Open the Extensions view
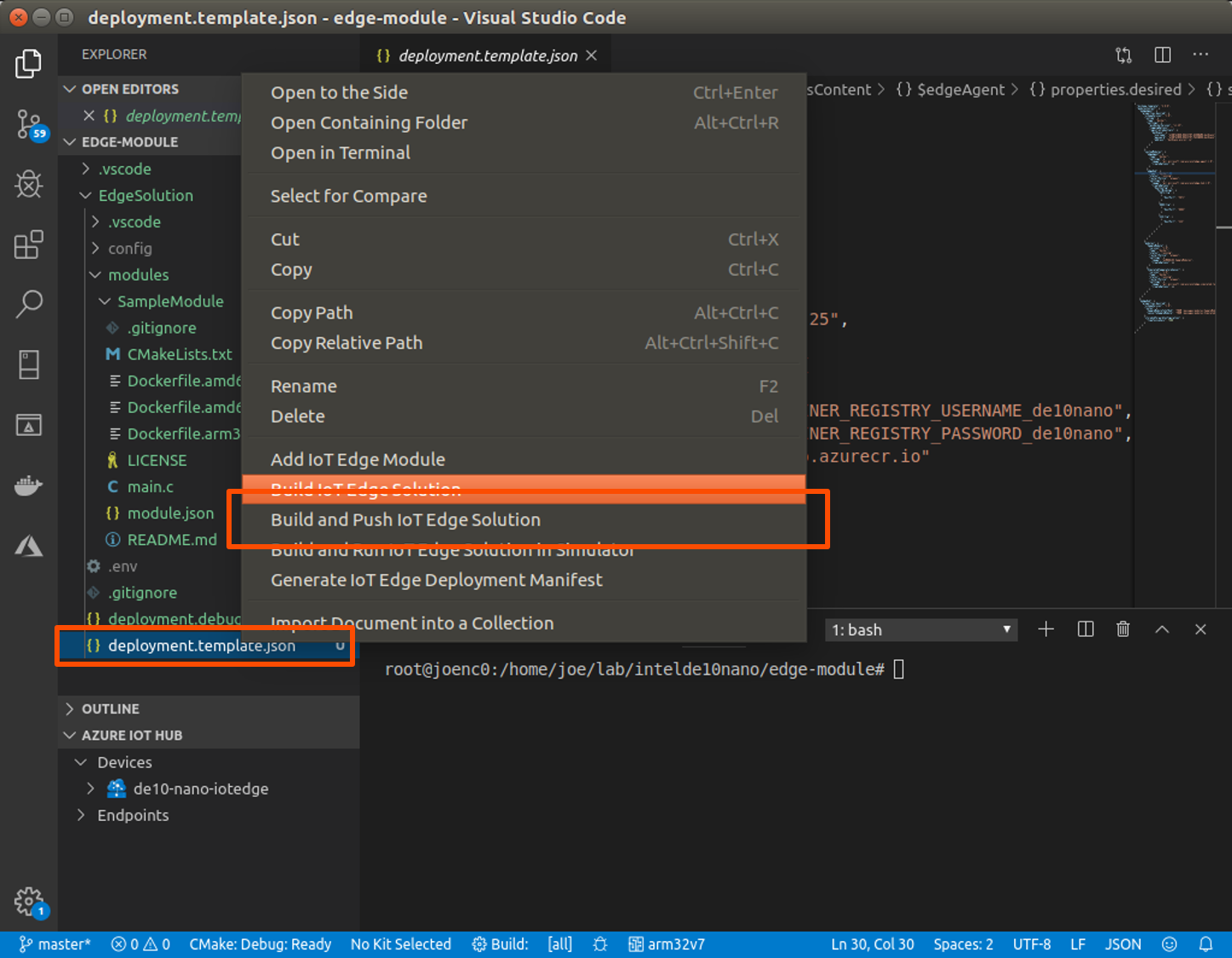This screenshot has width=1232, height=958. [29, 244]
